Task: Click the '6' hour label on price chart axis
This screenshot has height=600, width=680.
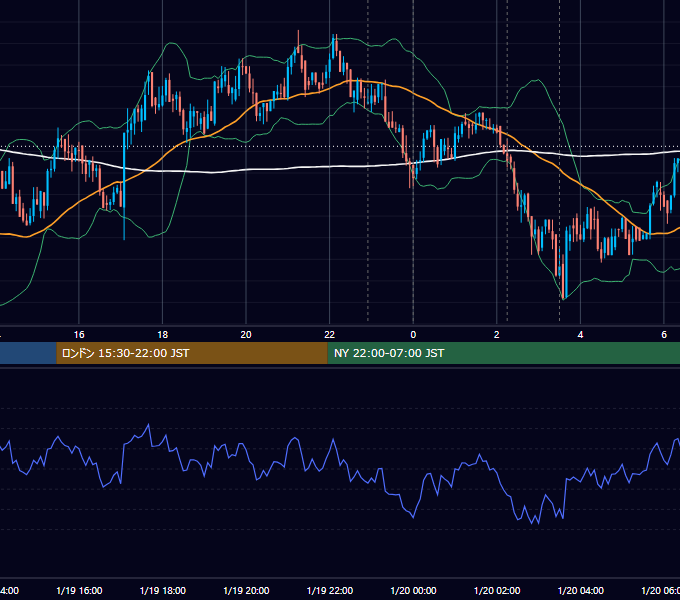Action: (664, 335)
